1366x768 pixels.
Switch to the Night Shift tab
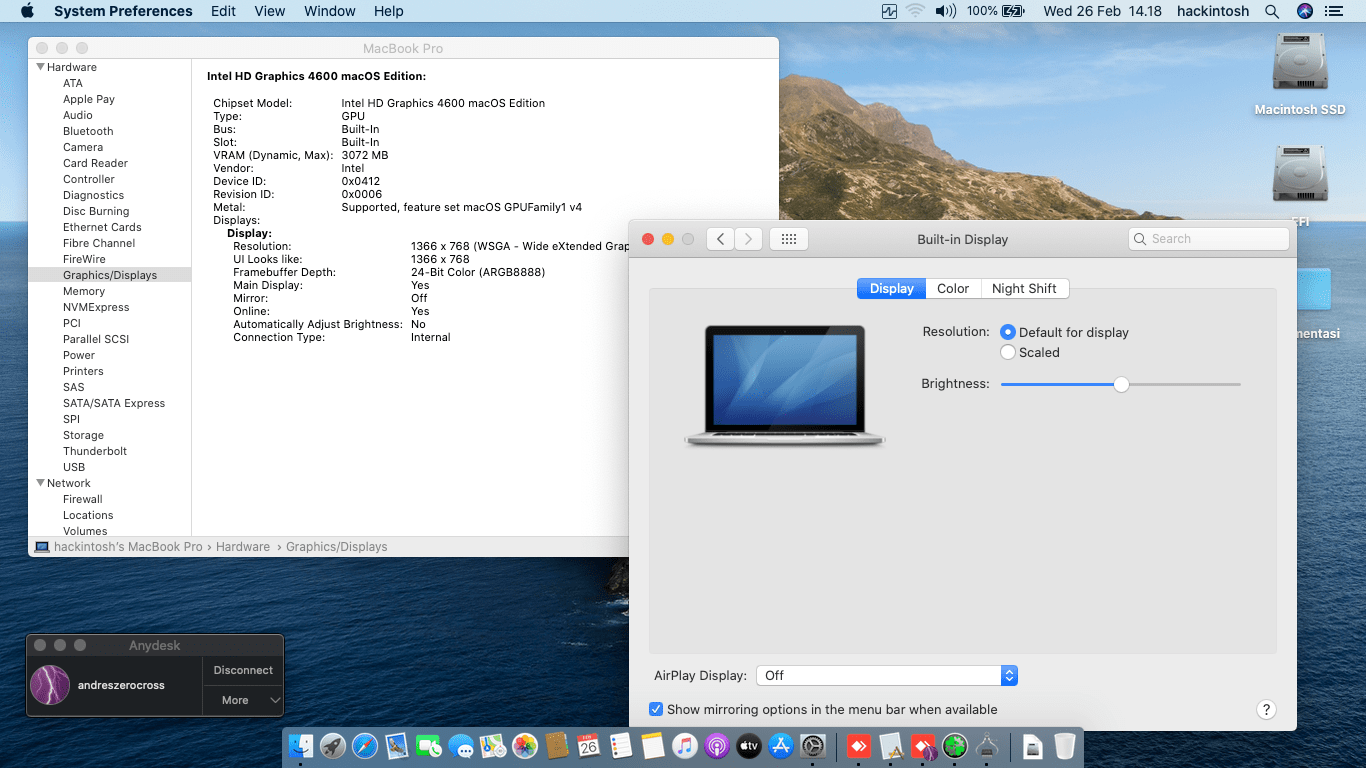tap(1024, 288)
